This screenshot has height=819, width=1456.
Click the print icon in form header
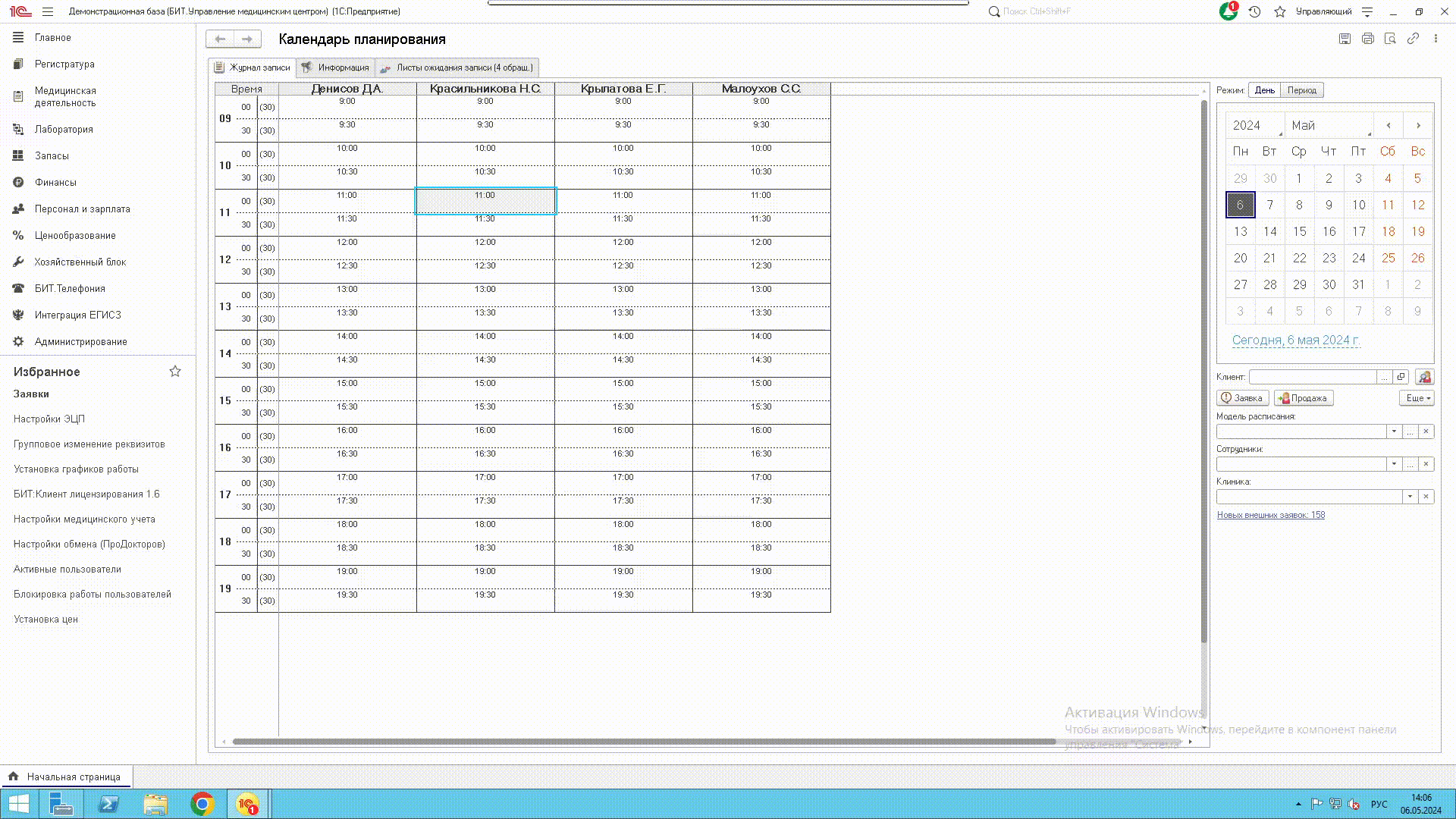tap(1367, 39)
